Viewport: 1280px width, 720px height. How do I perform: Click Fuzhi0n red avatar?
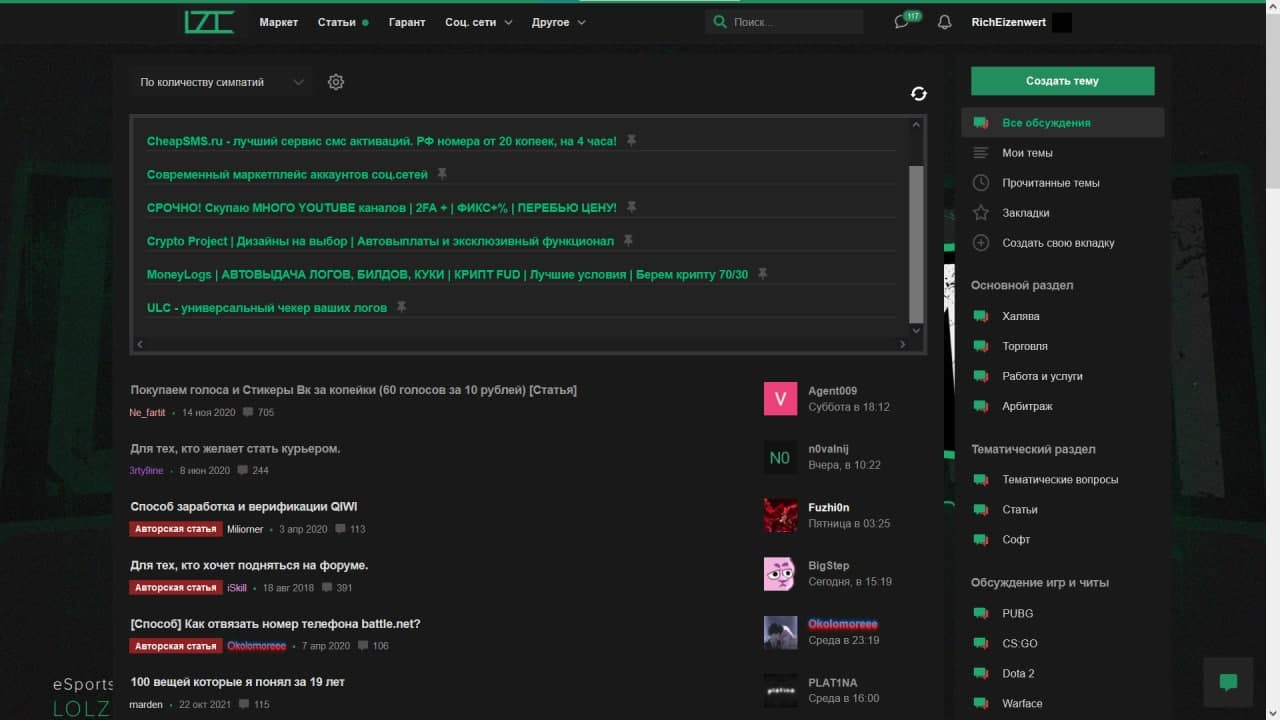pos(780,515)
